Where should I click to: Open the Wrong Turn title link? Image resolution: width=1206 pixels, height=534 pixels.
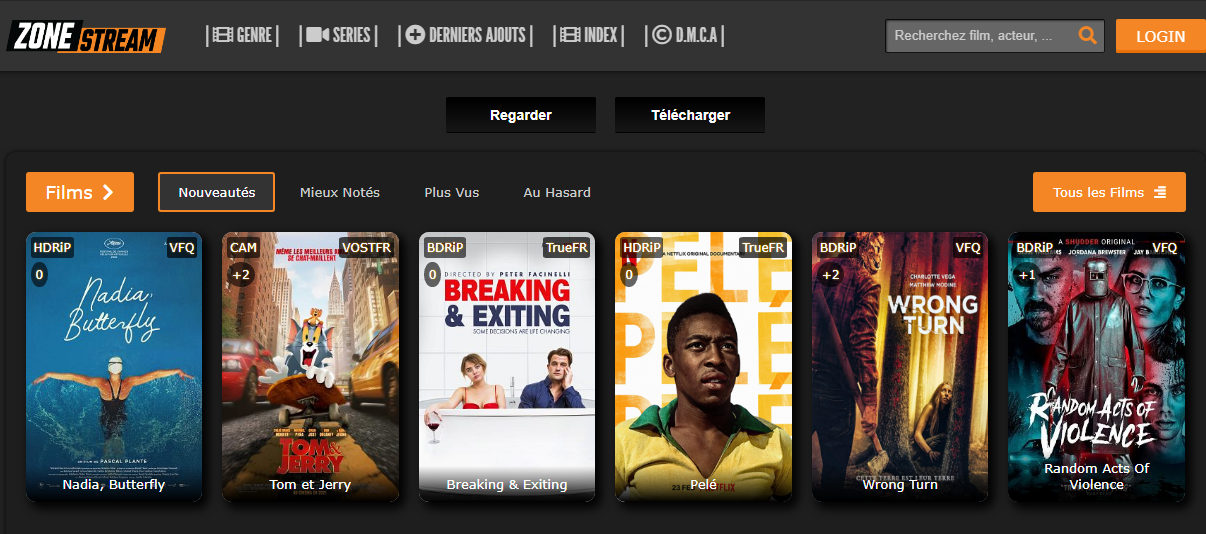pos(900,484)
